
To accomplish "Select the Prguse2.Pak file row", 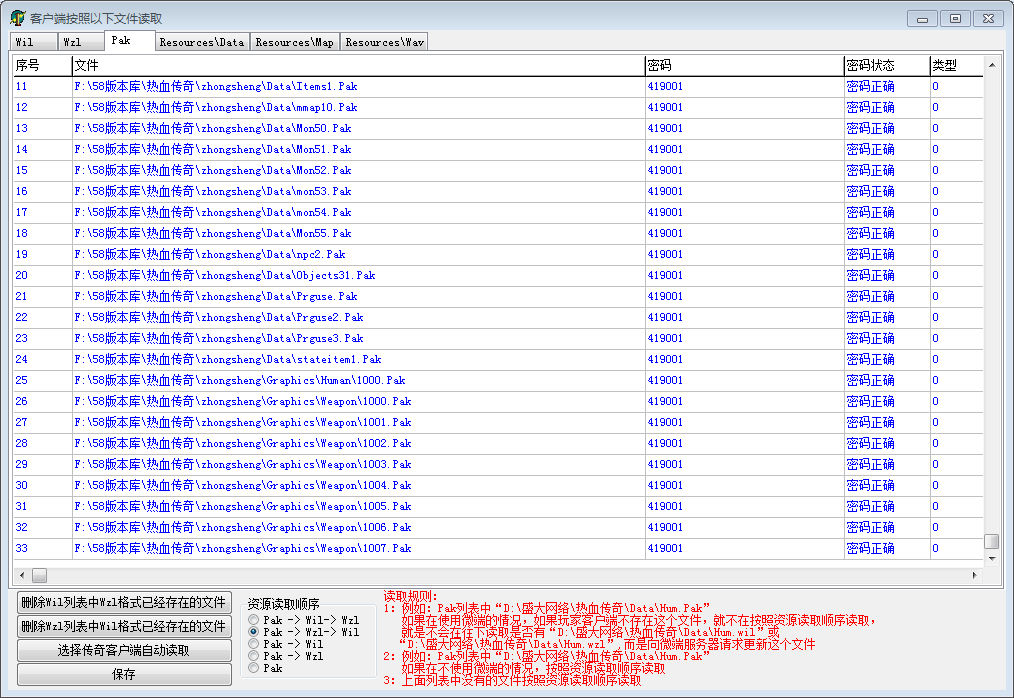I will pyautogui.click(x=498, y=318).
